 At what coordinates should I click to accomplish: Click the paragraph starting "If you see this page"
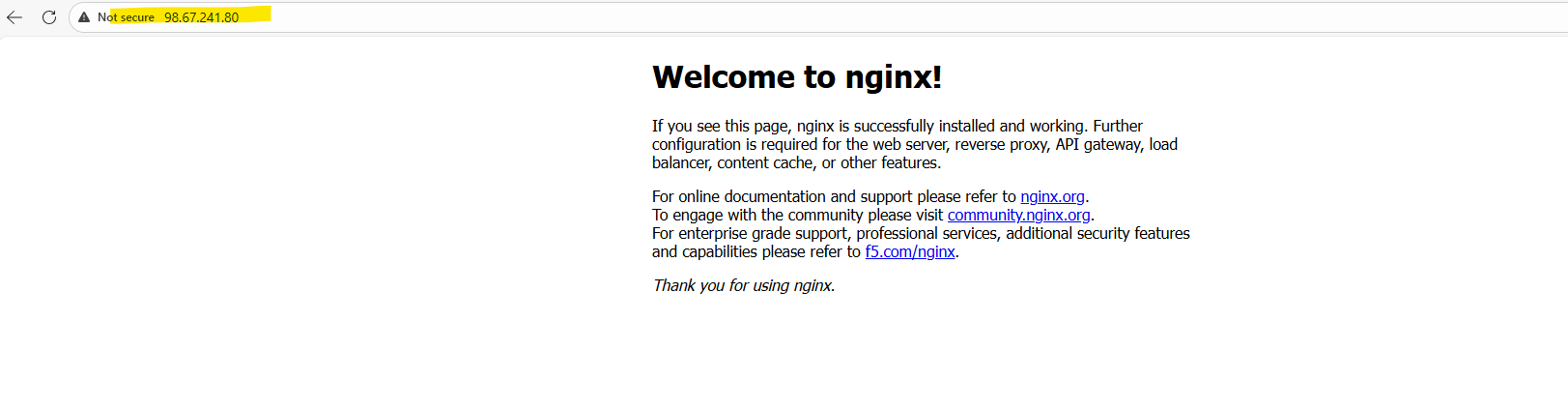tap(916, 144)
